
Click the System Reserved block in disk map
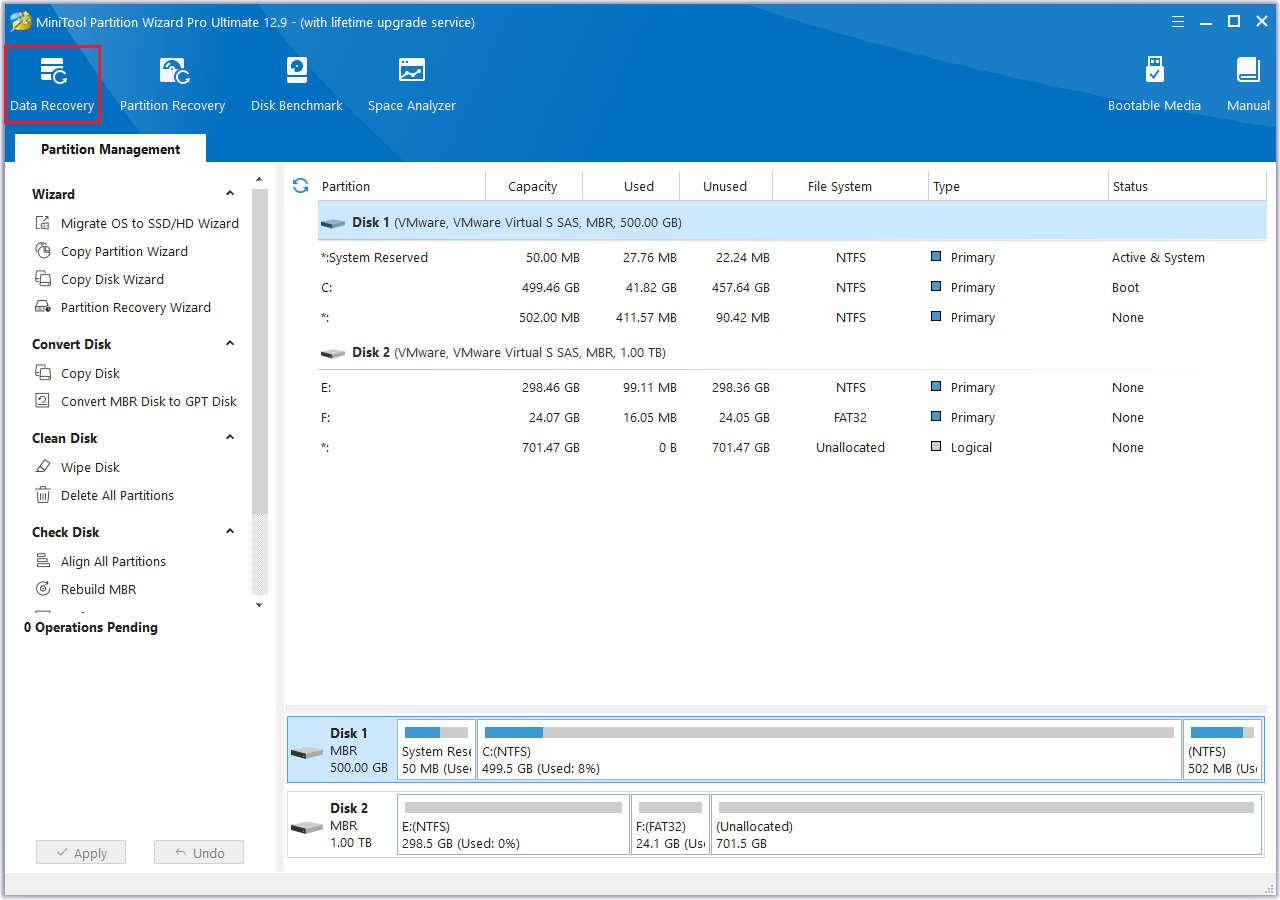click(436, 750)
